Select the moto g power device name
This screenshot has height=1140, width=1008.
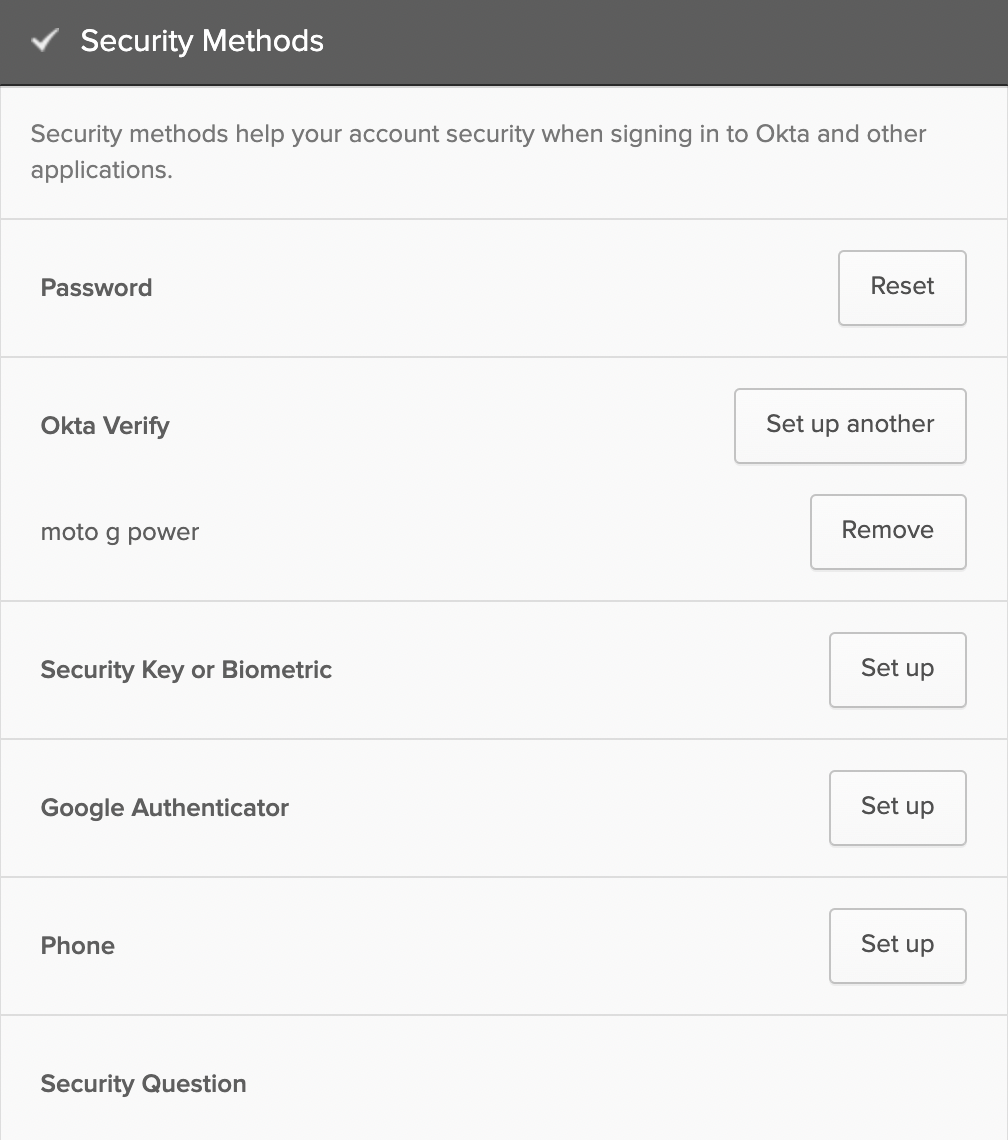(119, 532)
